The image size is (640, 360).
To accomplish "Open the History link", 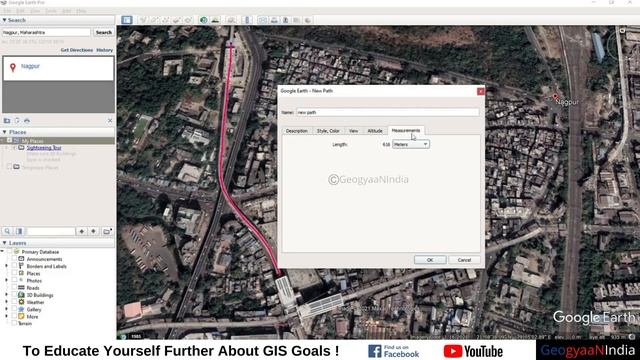I will pos(104,50).
